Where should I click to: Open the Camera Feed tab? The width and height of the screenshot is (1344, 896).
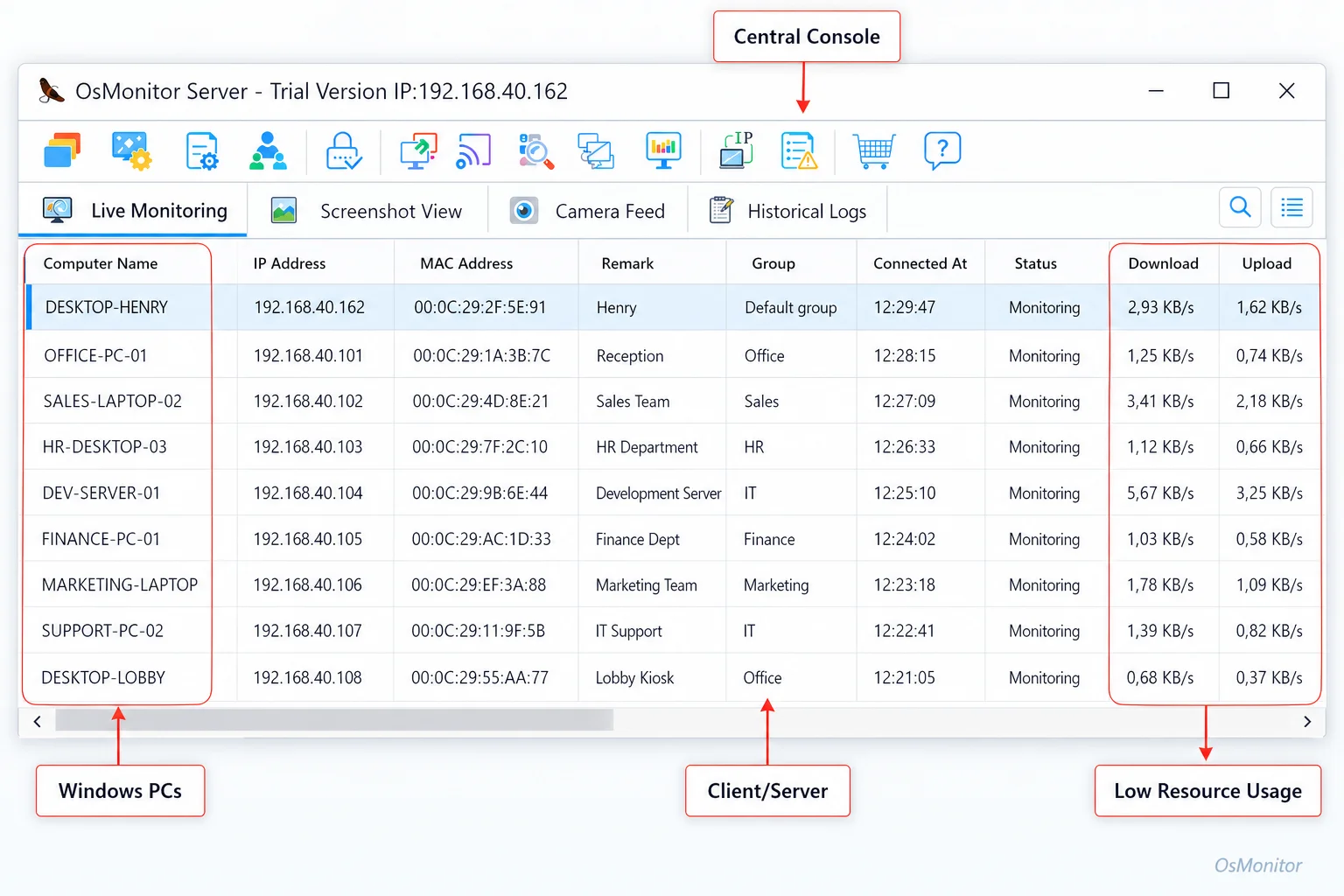587,211
